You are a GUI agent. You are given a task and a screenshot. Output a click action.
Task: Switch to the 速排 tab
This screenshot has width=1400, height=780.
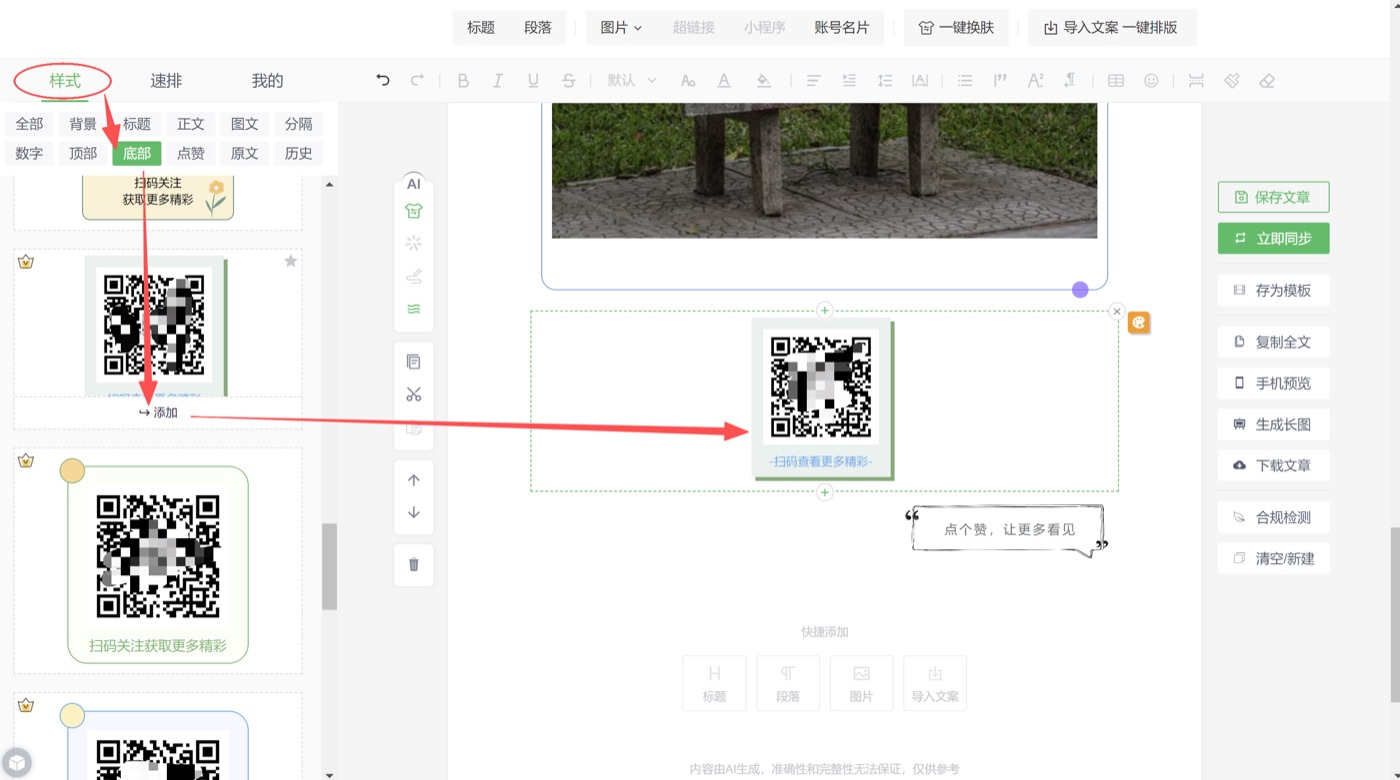pos(166,81)
